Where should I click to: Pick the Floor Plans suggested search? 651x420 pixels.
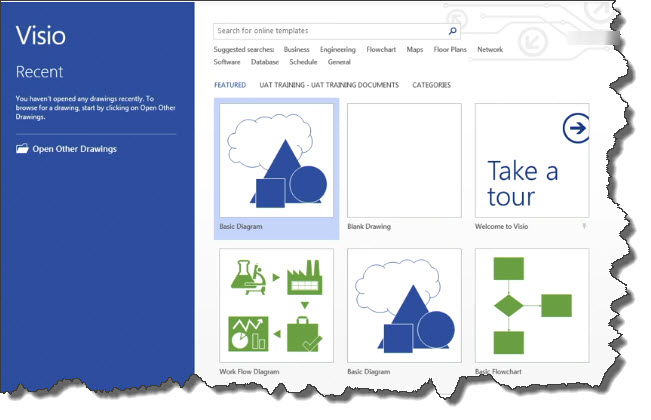450,49
